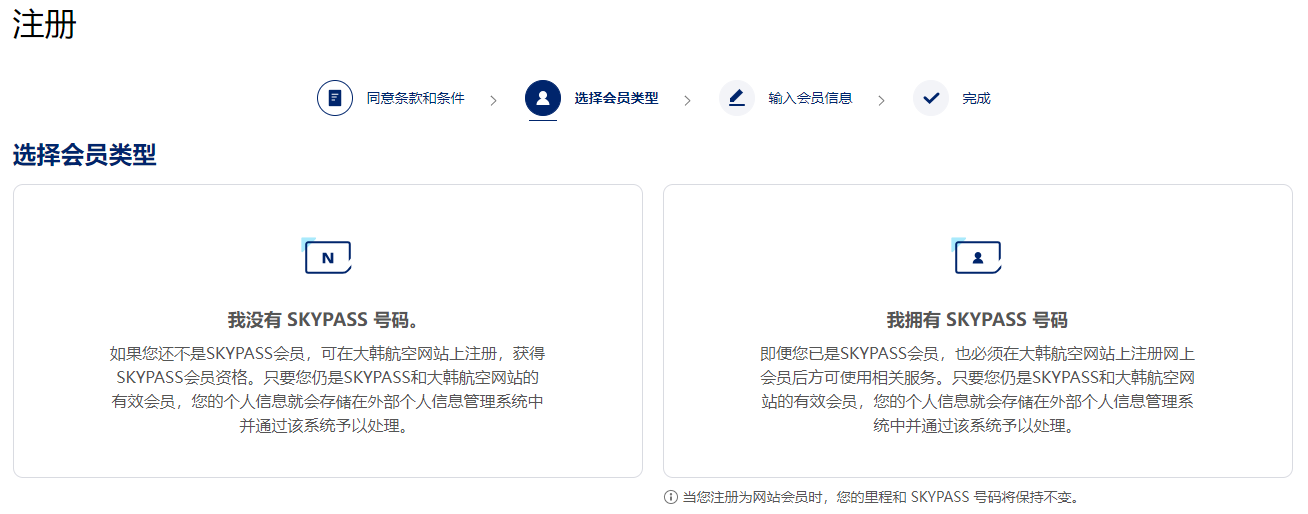Click the member type person step icon
The image size is (1308, 514).
[x=543, y=98]
